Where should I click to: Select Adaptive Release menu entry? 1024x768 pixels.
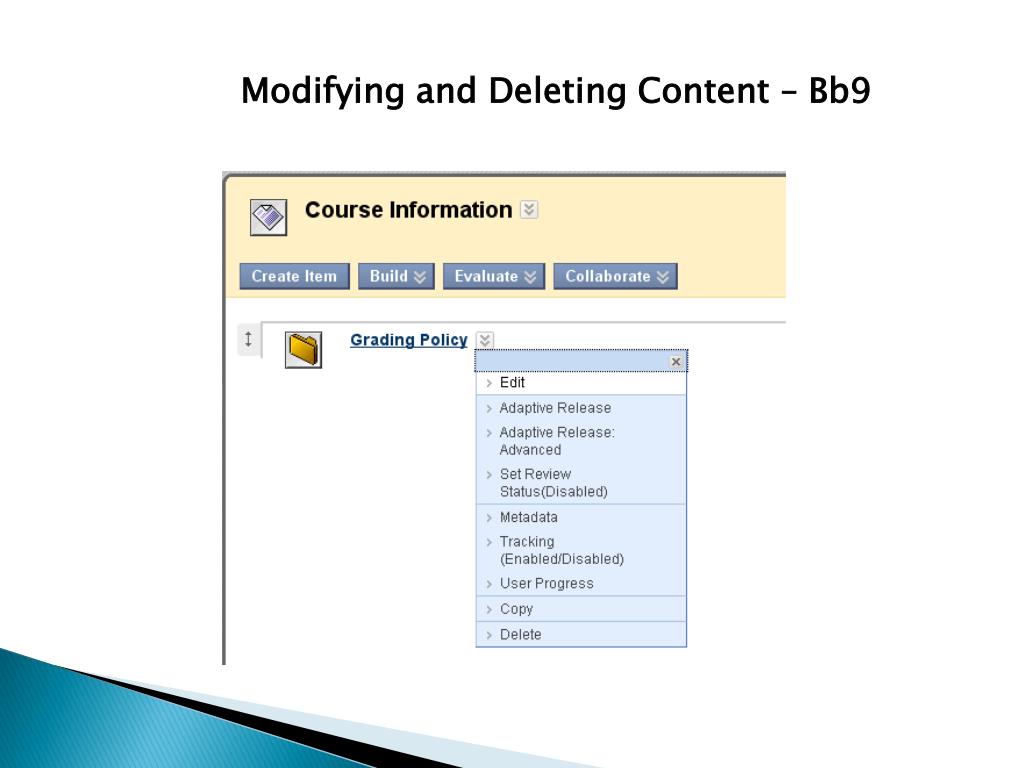(x=581, y=408)
